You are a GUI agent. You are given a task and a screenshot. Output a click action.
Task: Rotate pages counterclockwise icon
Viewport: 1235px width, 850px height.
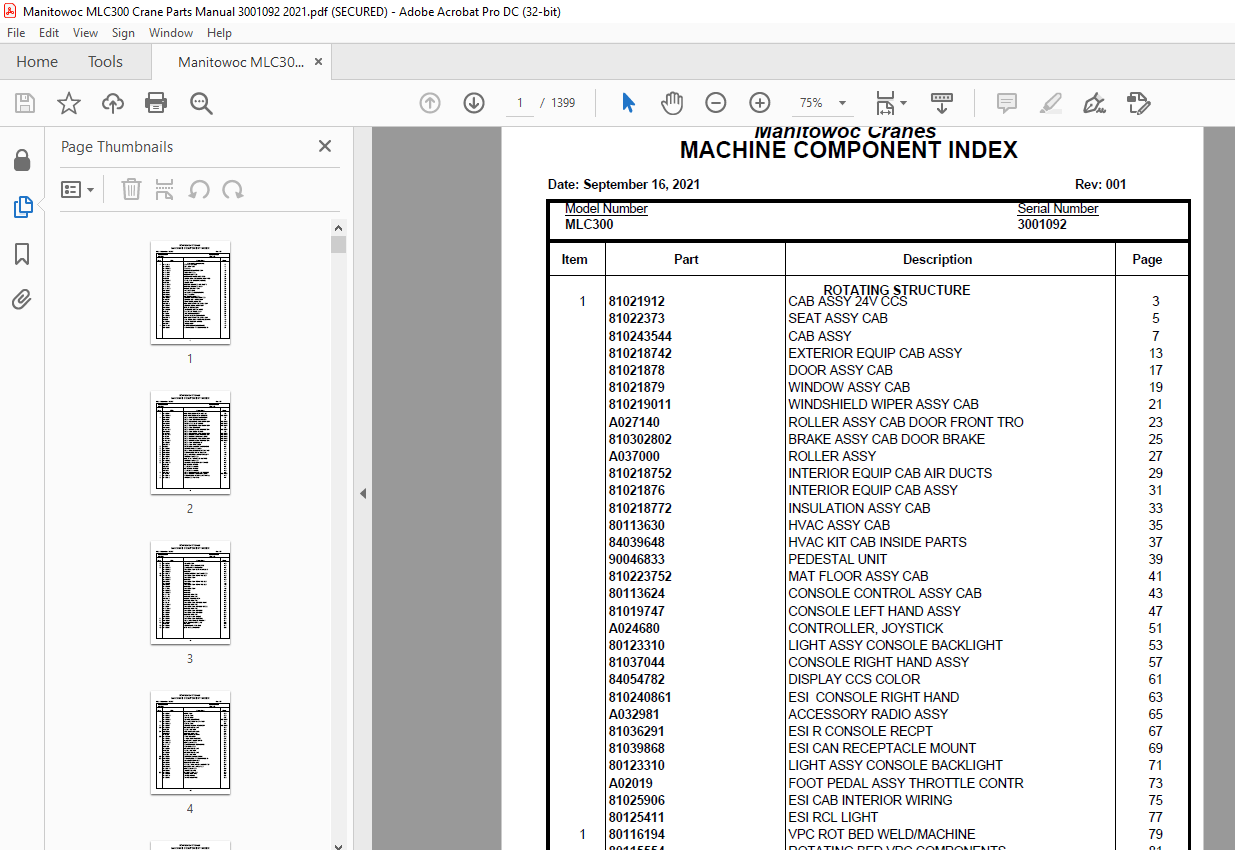tap(199, 189)
